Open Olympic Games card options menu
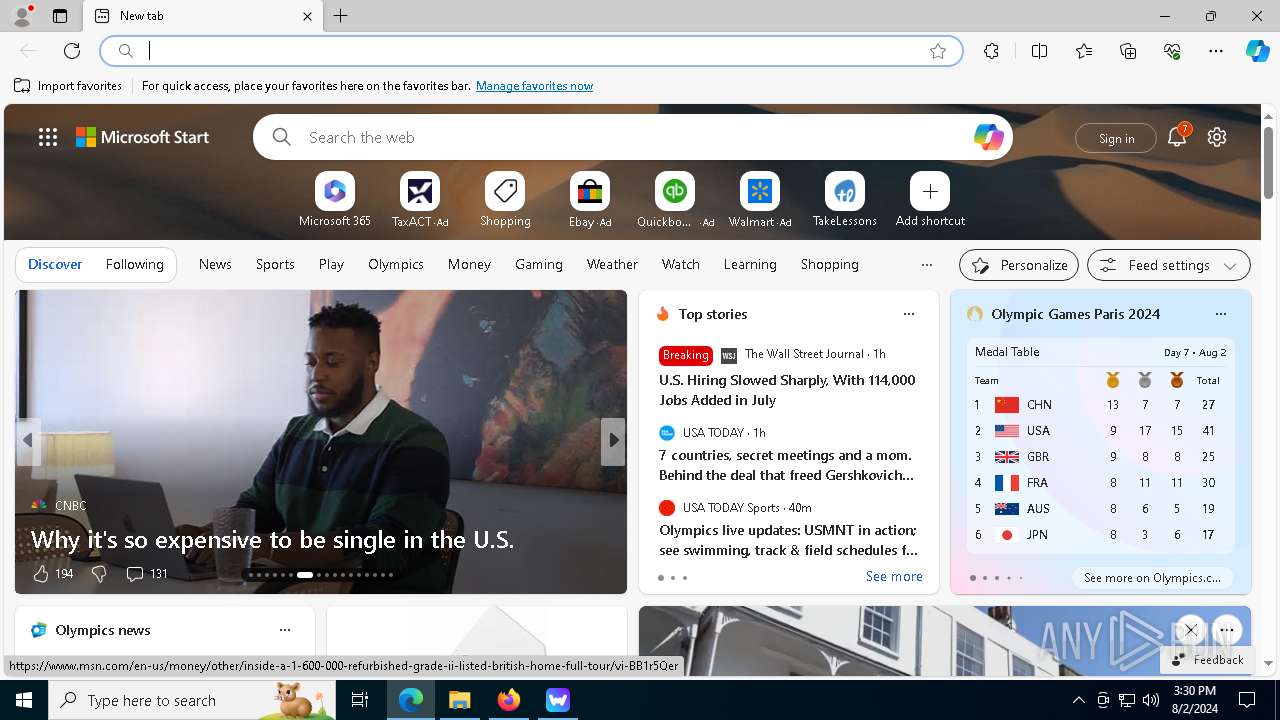This screenshot has height=720, width=1280. [1221, 314]
